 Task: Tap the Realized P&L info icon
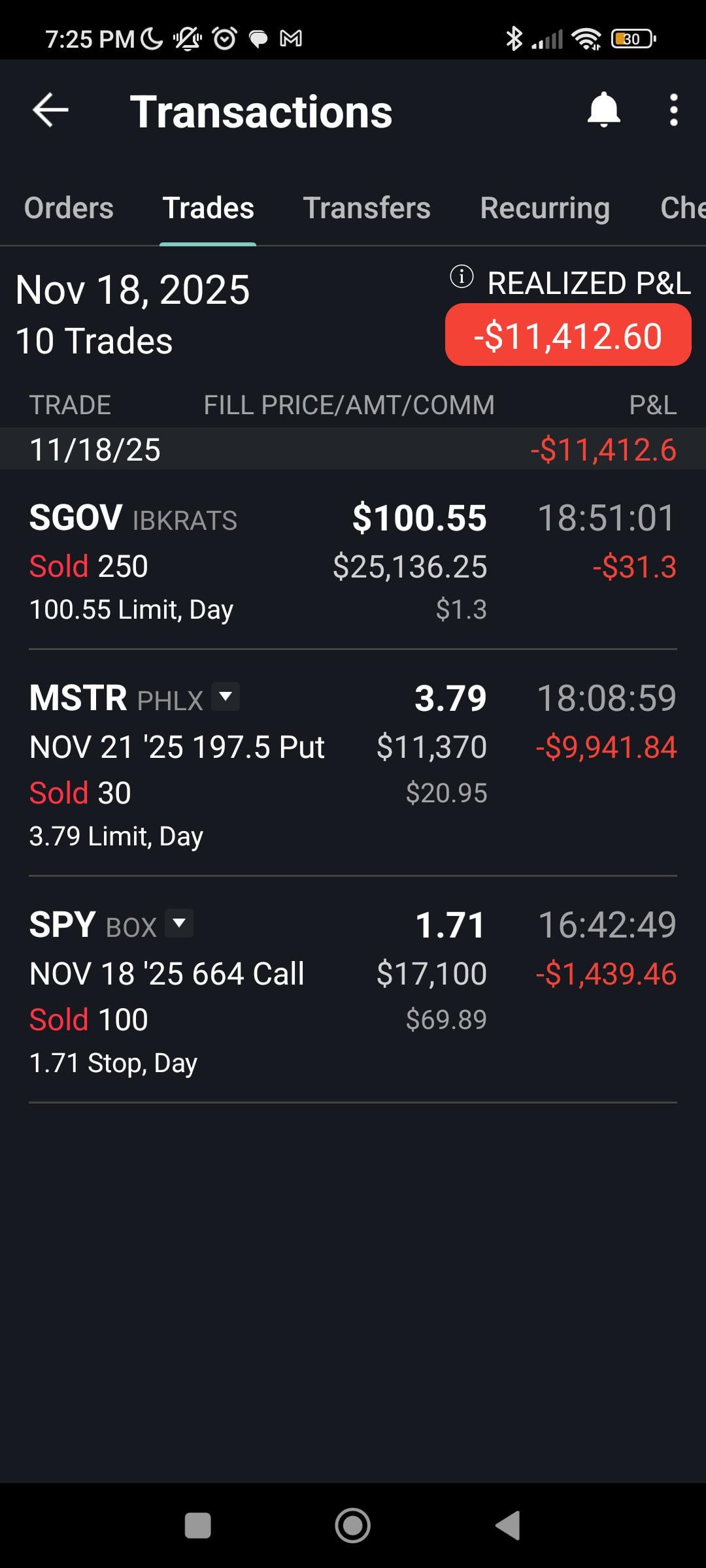[462, 277]
